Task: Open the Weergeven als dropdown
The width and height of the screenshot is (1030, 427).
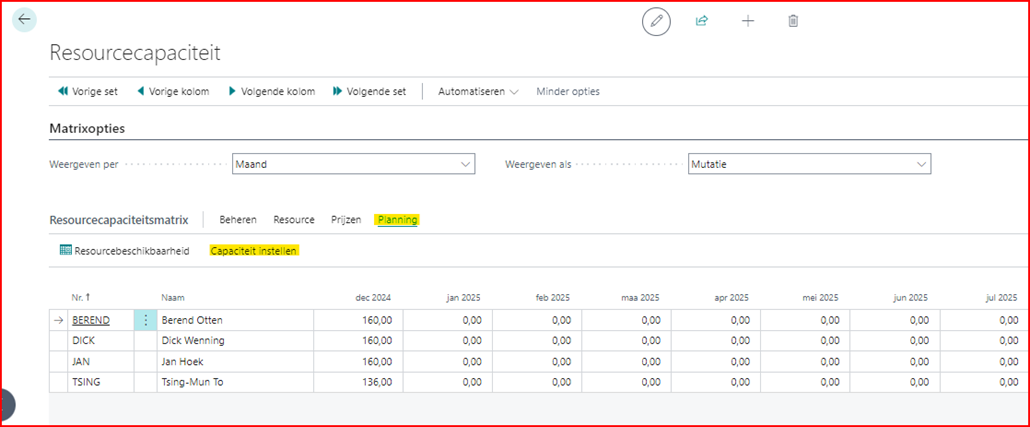Action: pos(809,164)
